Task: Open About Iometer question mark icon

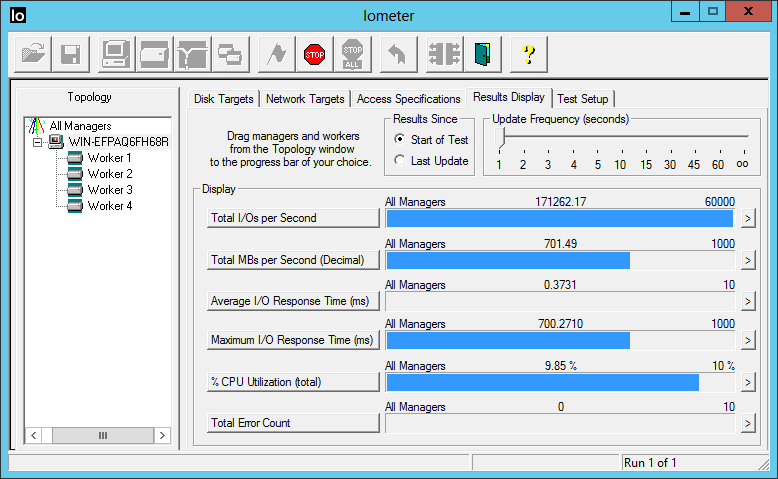Action: tap(528, 54)
